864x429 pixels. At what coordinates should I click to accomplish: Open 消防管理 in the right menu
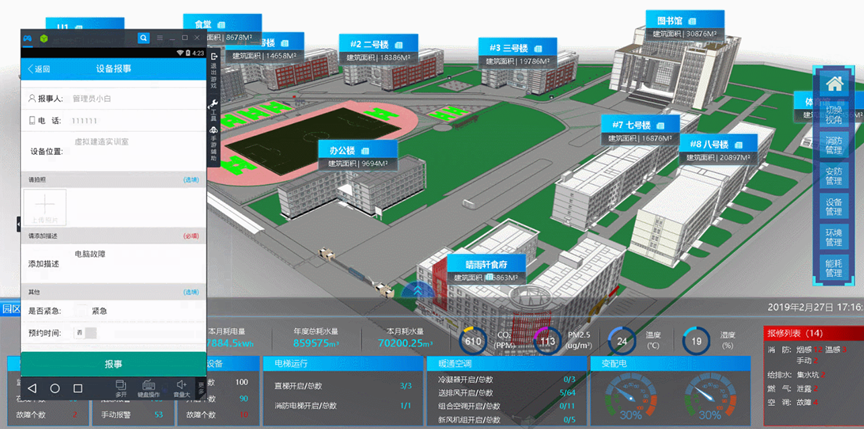pyautogui.click(x=834, y=143)
